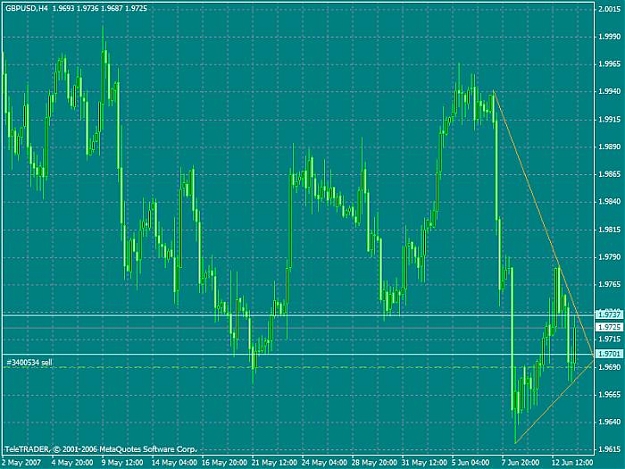Click the 1.9690 price scale label
This screenshot has width=625, height=469.
click(x=610, y=367)
